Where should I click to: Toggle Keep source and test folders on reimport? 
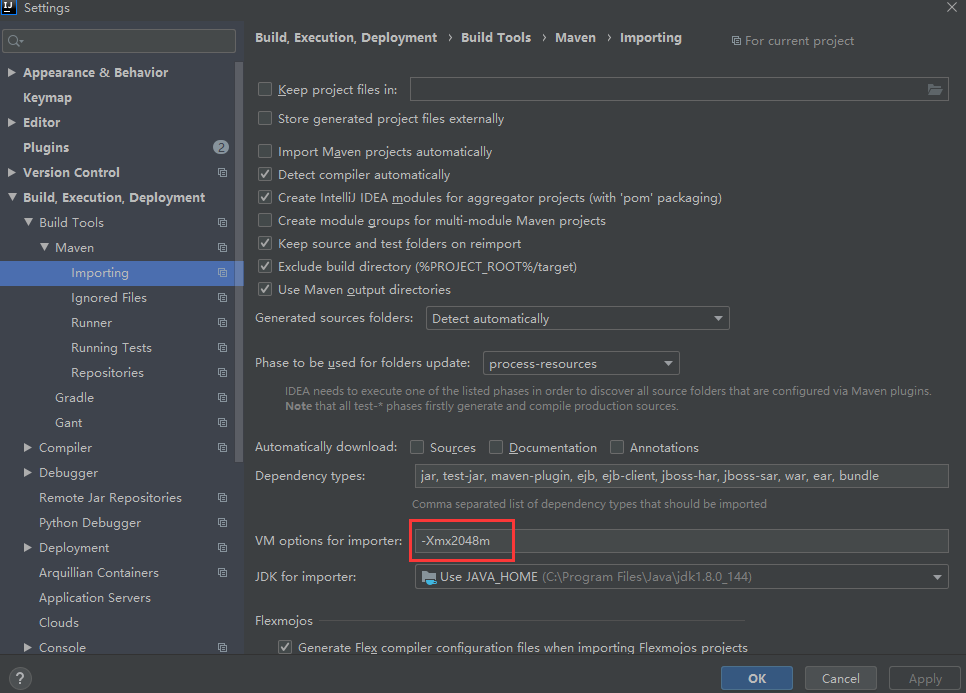265,243
